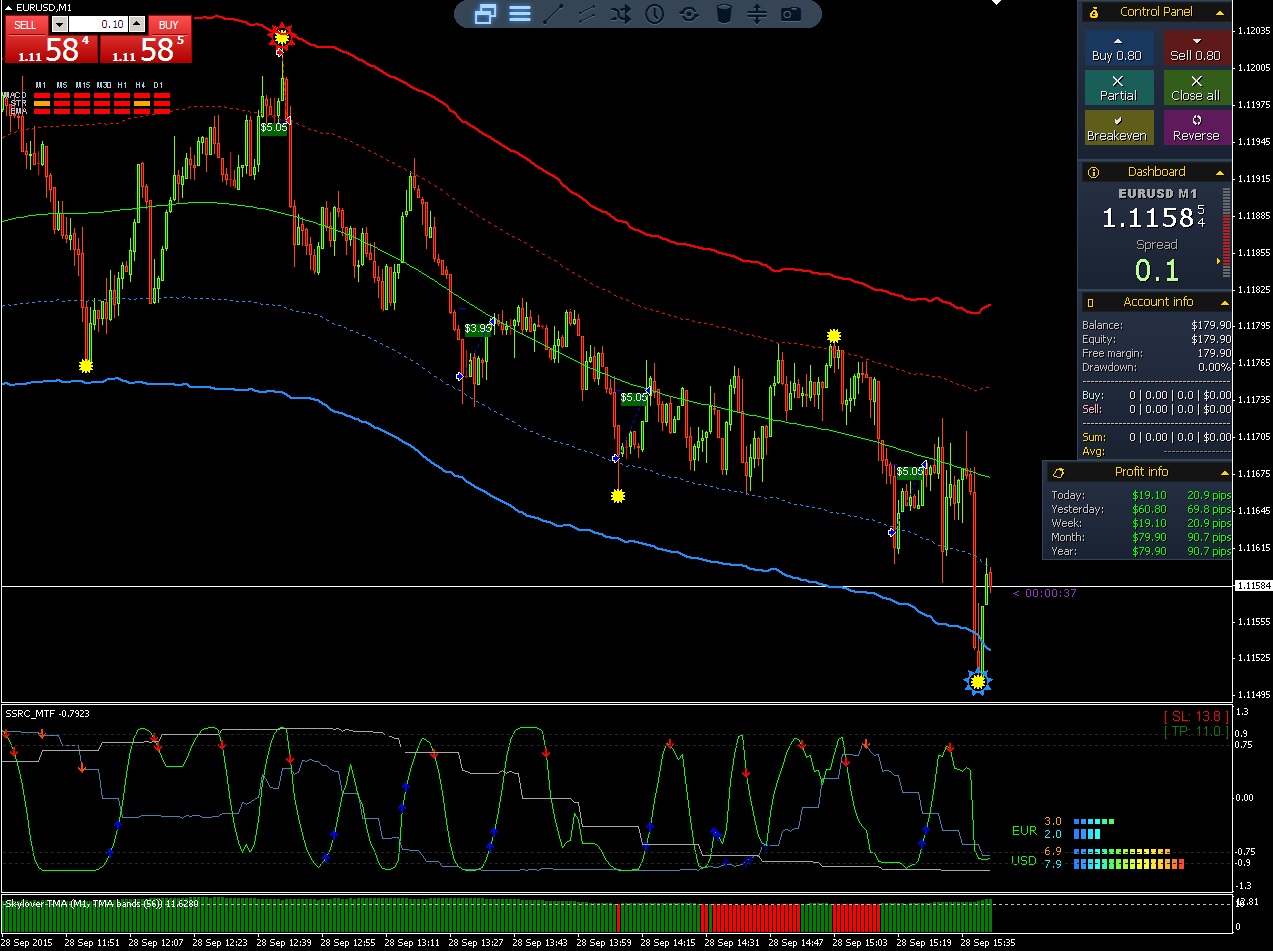
Task: Click the info icon beside Dashboard
Action: (x=1093, y=172)
